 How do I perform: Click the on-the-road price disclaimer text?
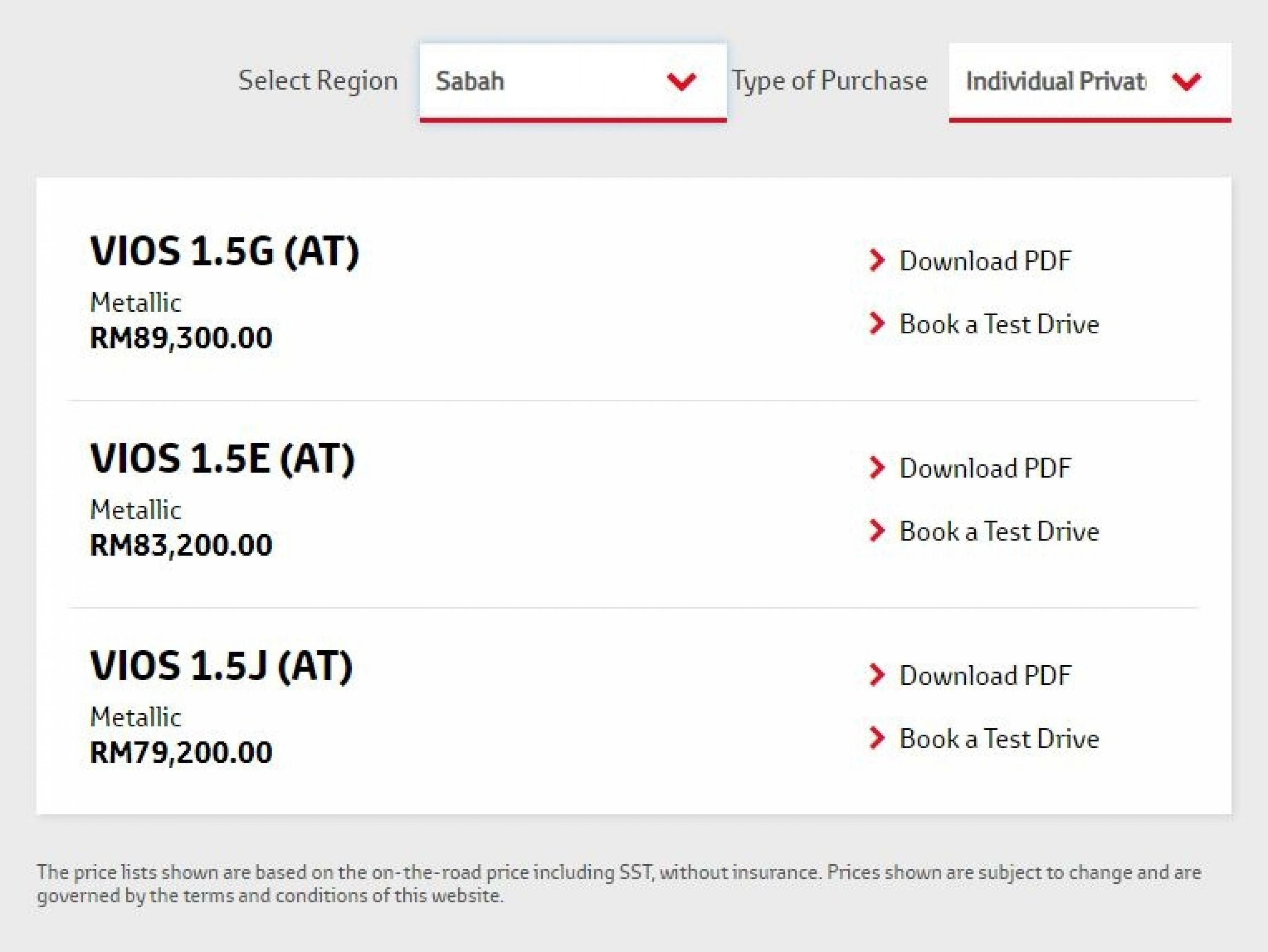619,884
